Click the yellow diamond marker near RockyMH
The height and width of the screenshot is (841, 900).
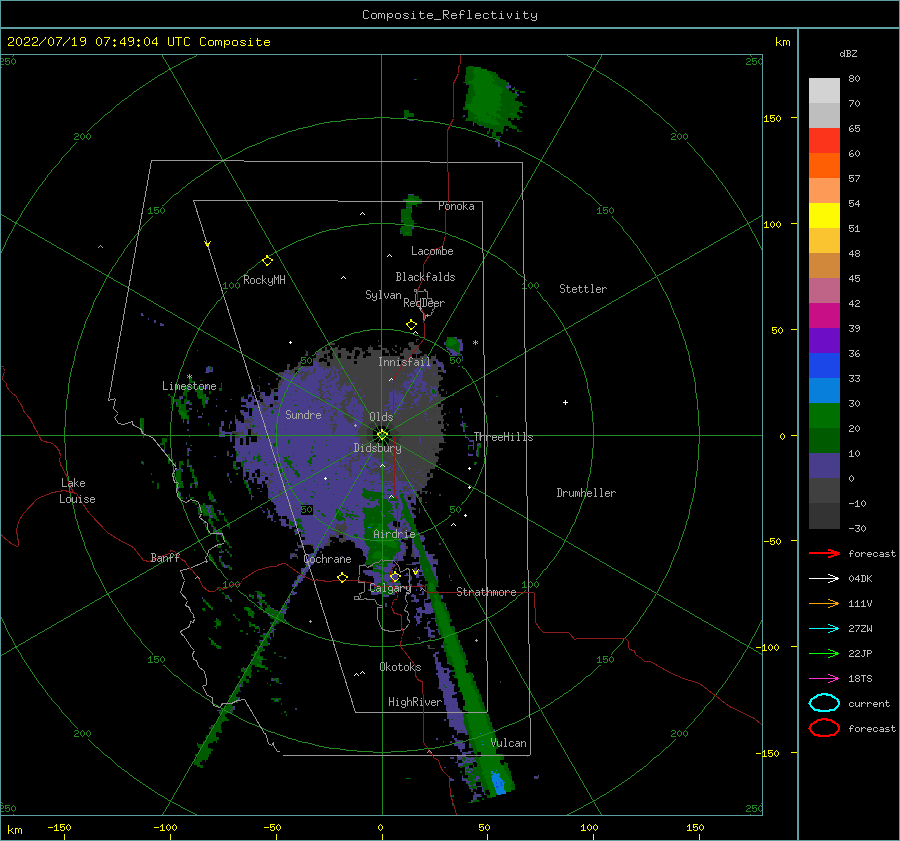tap(267, 261)
